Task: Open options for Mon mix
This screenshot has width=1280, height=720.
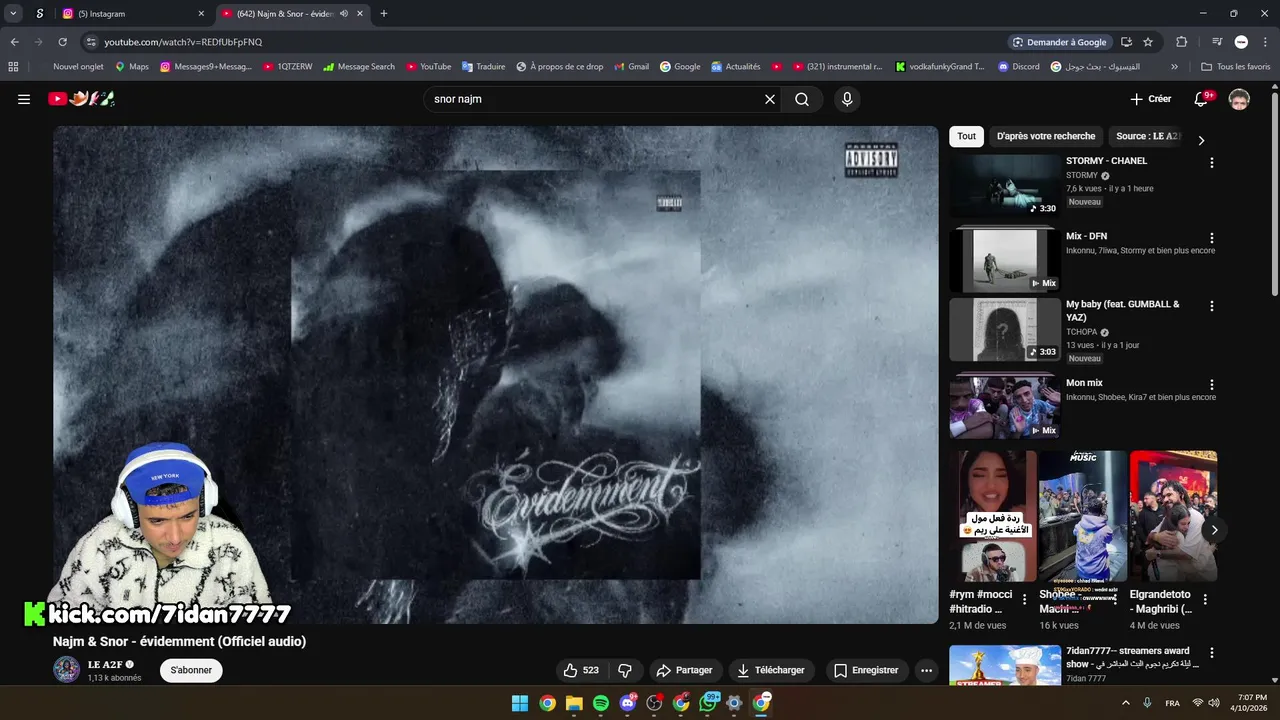Action: [x=1211, y=384]
